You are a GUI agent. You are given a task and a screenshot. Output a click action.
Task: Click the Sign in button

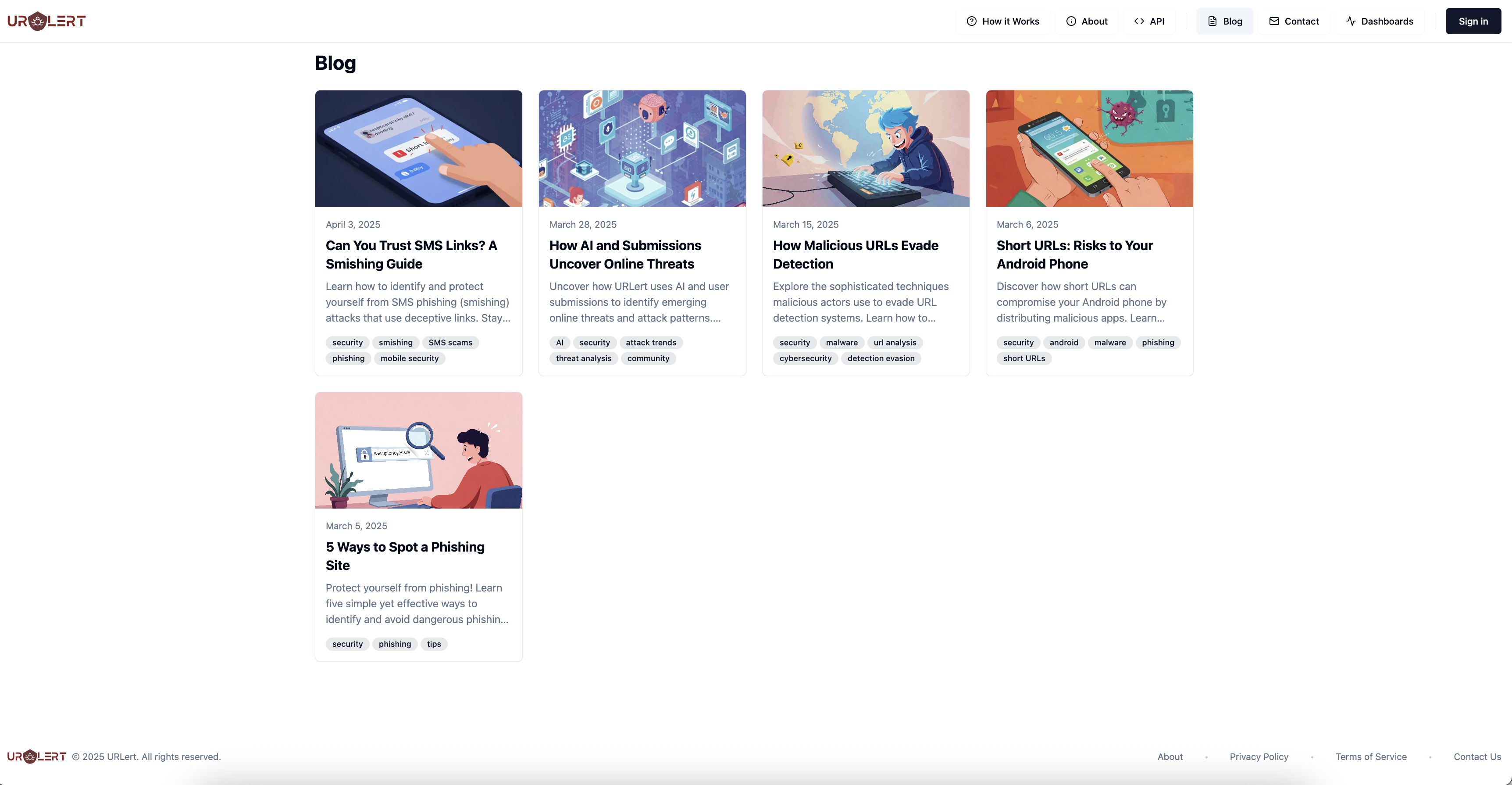[1473, 21]
